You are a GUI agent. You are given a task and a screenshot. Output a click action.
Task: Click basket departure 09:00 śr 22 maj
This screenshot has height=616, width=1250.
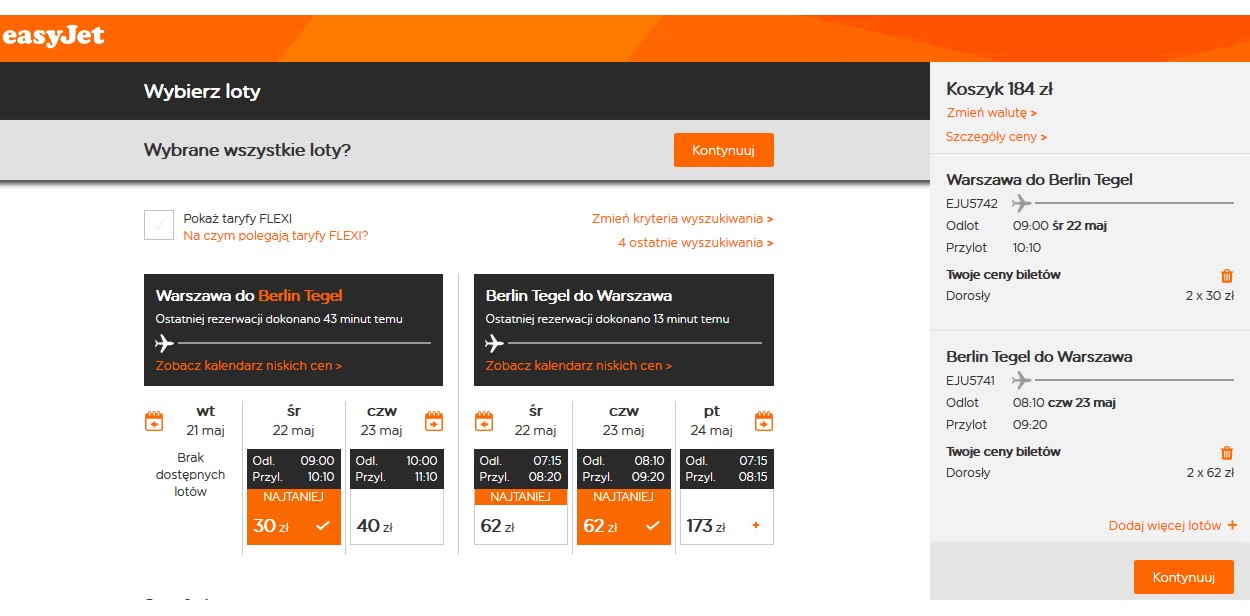[1060, 226]
